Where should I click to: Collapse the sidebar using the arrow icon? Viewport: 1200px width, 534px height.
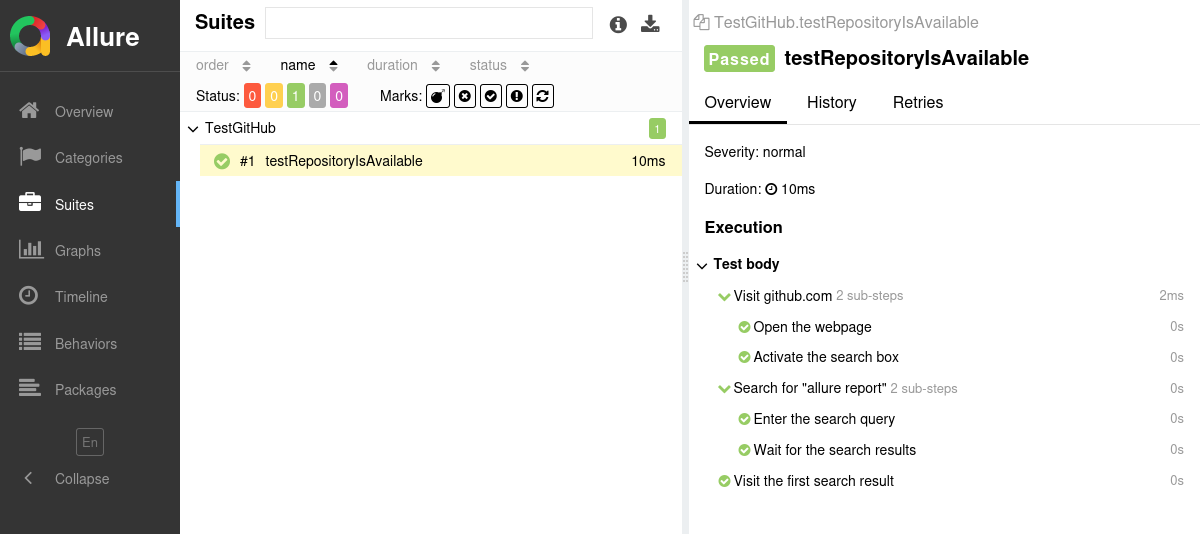(29, 479)
